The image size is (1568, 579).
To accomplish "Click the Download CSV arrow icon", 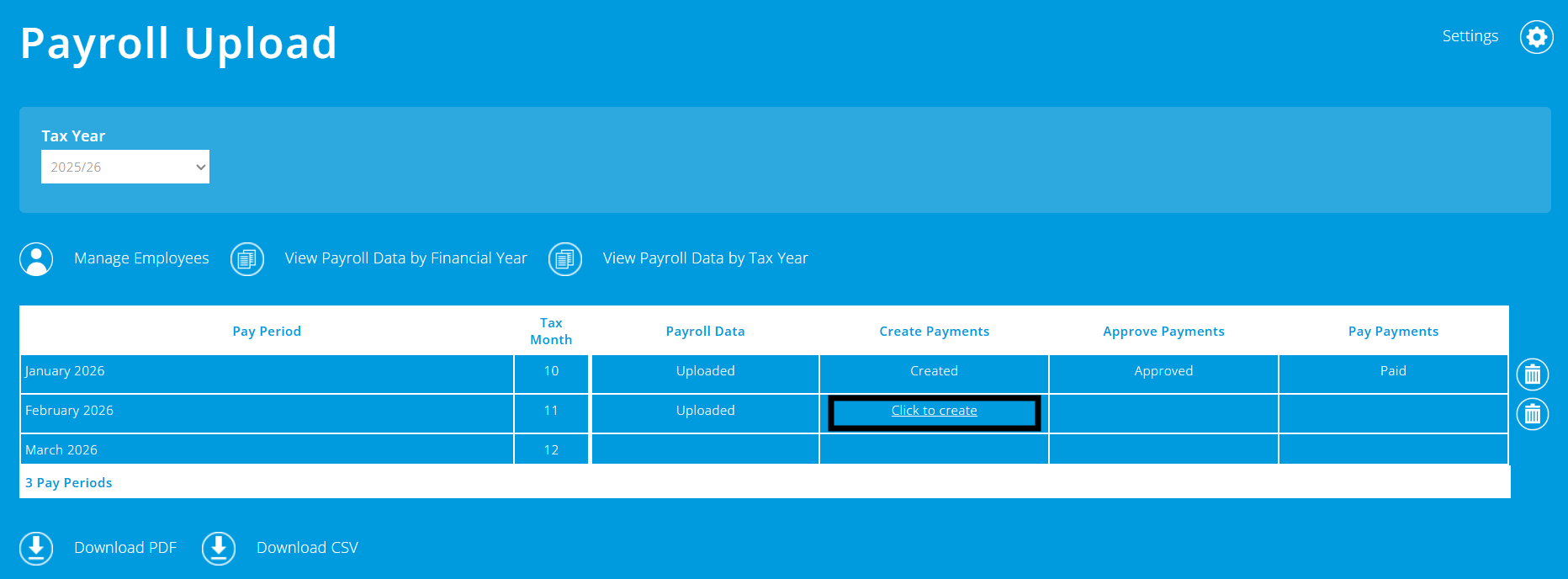I will 219,548.
